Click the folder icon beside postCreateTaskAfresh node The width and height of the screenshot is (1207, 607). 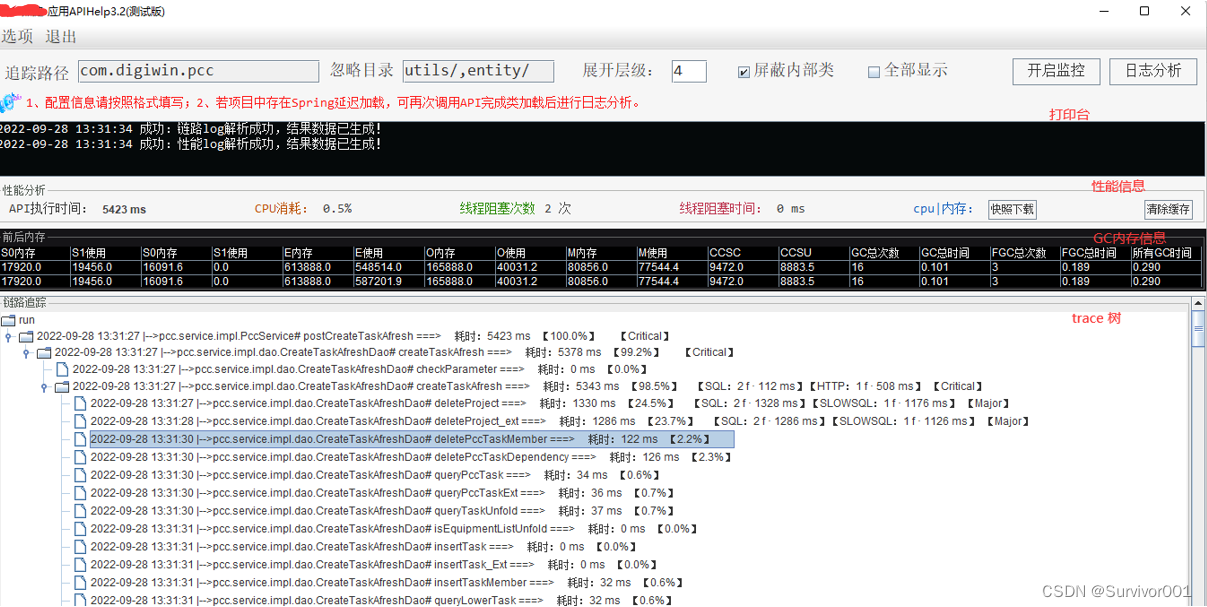pos(24,336)
